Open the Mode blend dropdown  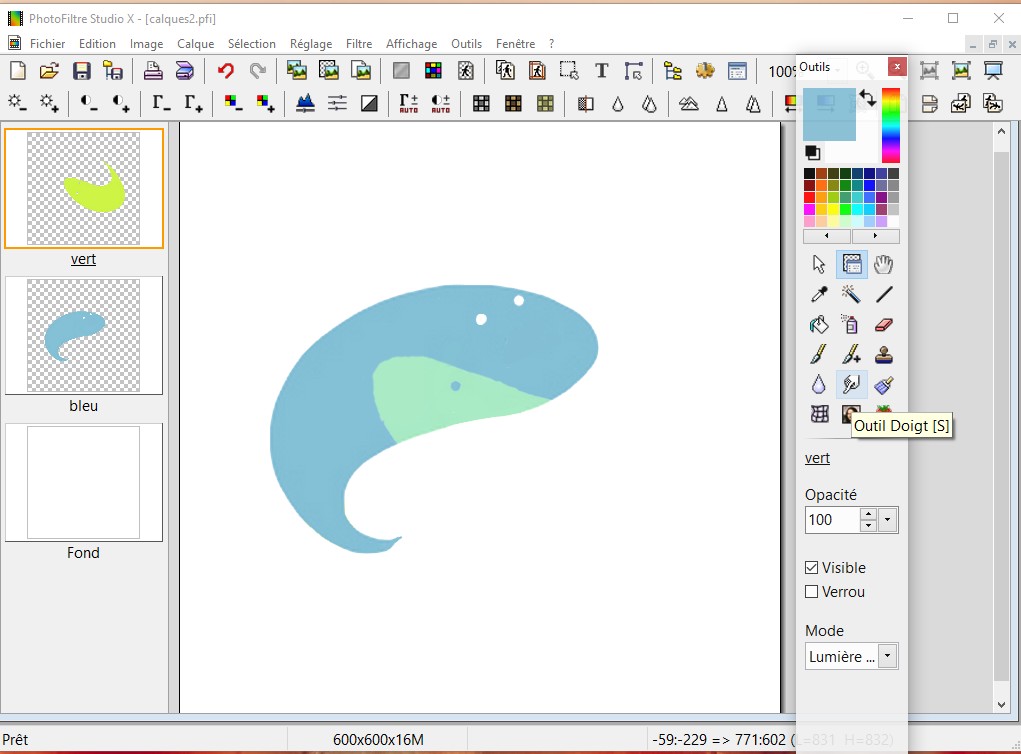coord(887,657)
